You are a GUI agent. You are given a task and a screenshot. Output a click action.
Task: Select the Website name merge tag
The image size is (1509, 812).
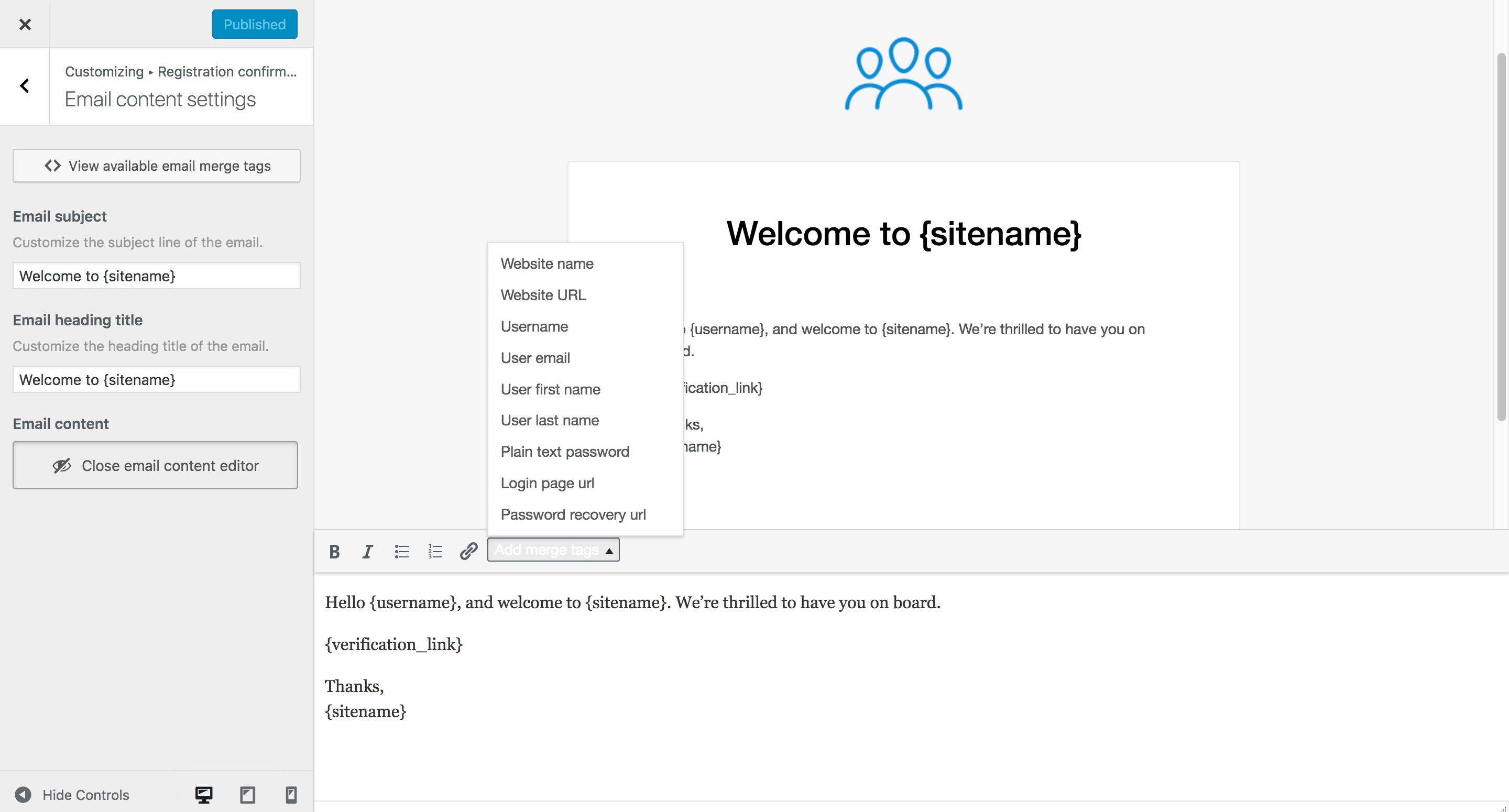[x=546, y=264]
